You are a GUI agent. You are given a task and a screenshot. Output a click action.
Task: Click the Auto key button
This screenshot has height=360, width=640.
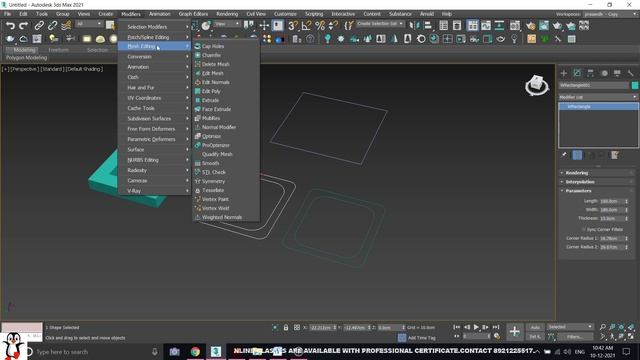click(535, 327)
